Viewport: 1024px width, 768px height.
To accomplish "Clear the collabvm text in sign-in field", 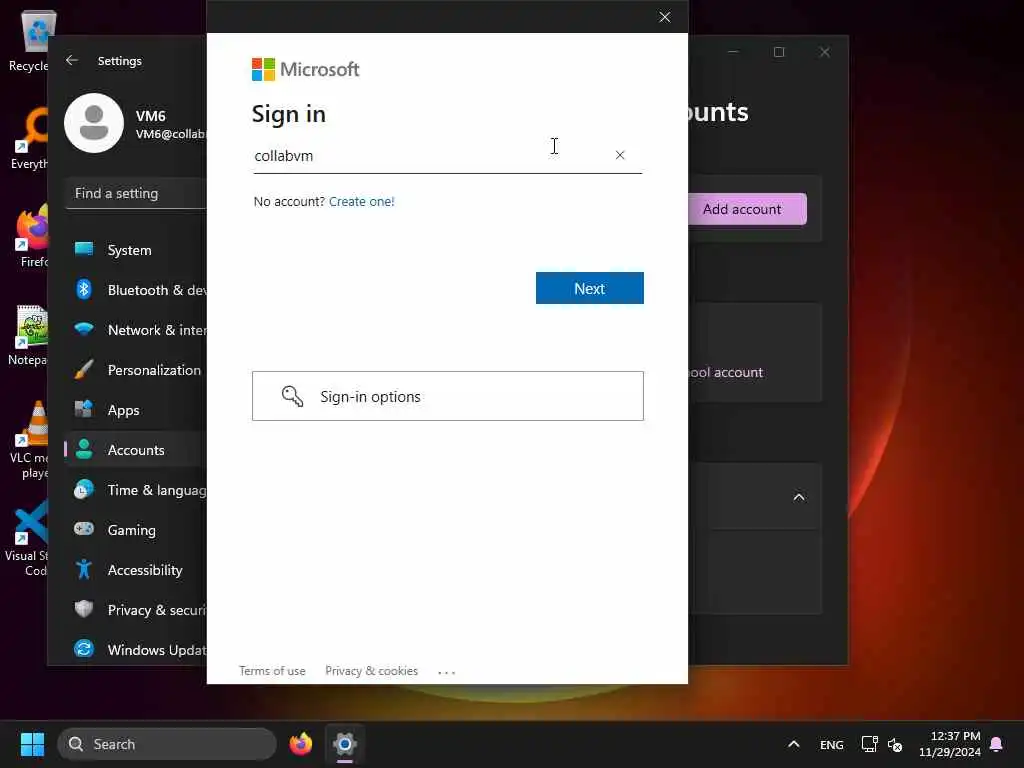I will [620, 155].
